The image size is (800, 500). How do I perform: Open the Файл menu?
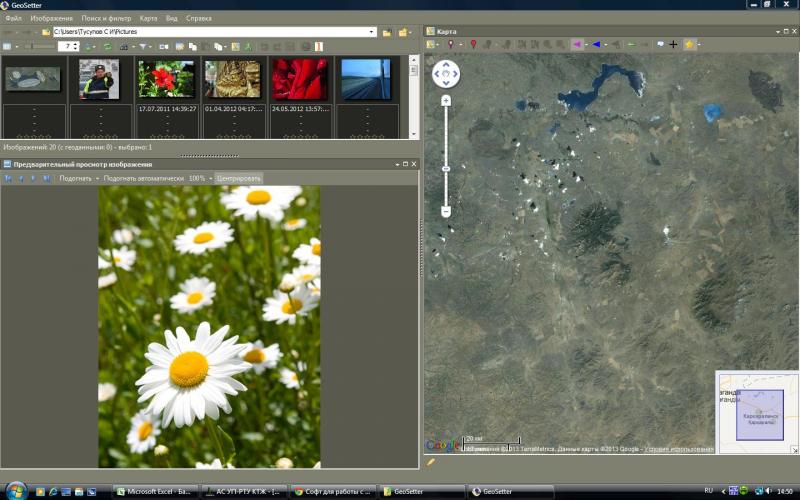(14, 18)
